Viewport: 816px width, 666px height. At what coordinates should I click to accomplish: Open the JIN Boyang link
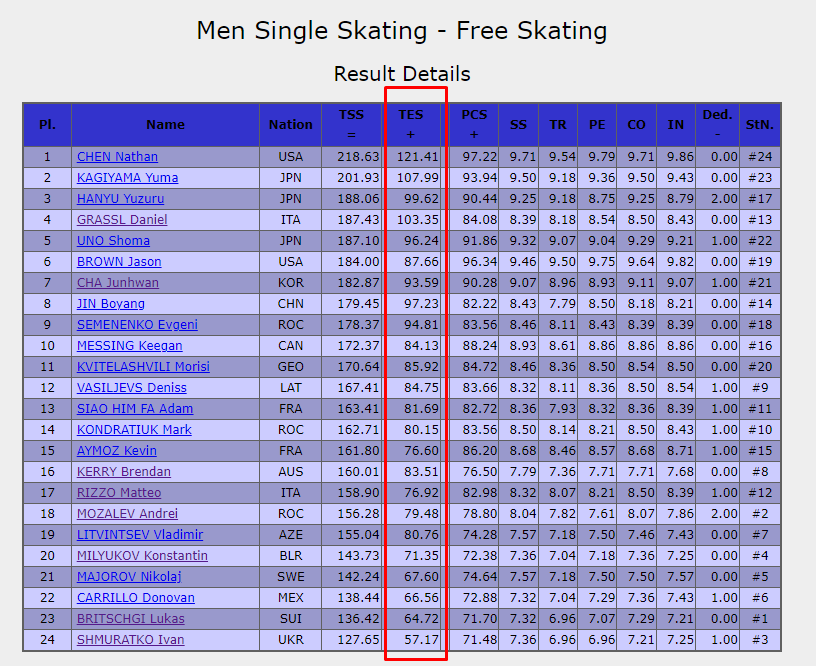111,304
